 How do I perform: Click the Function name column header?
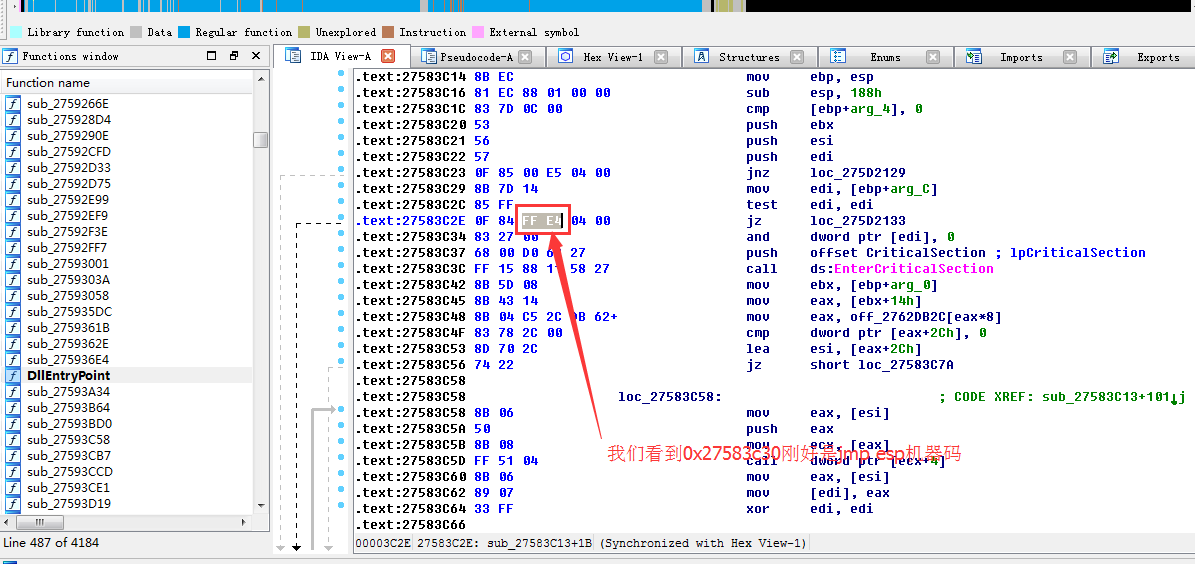pos(48,83)
